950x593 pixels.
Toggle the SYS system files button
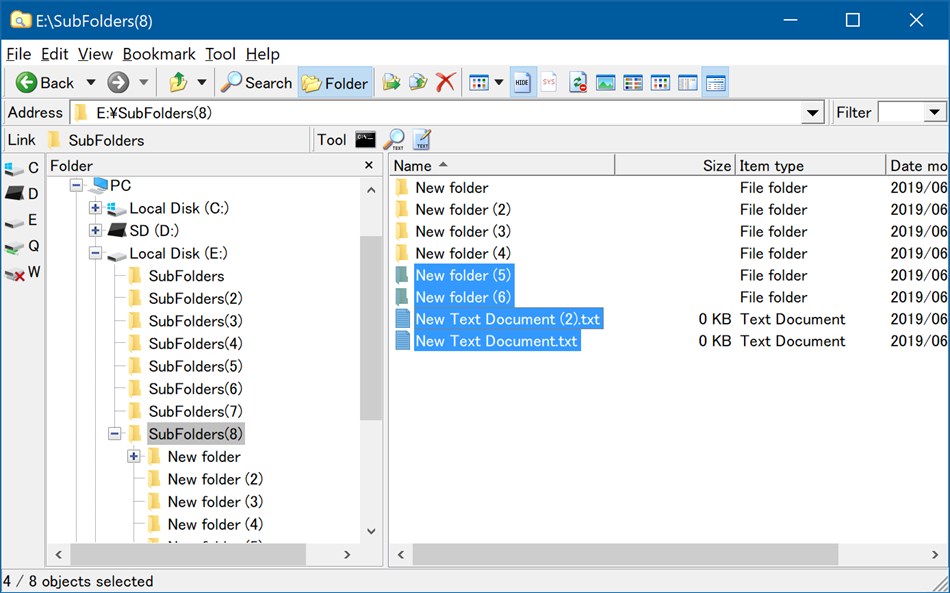[549, 82]
